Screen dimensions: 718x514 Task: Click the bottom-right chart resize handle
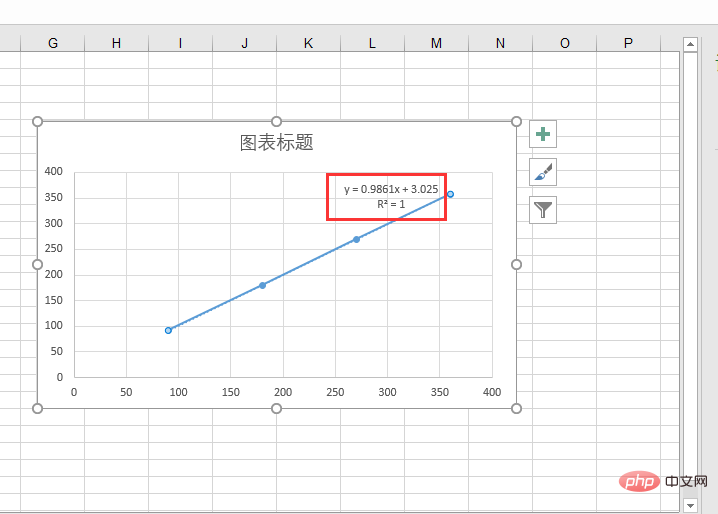tap(516, 408)
